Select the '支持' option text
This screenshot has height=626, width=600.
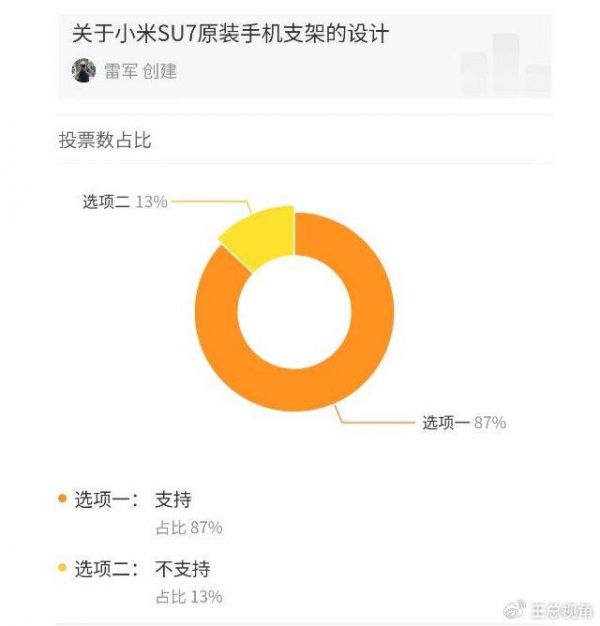pos(173,498)
